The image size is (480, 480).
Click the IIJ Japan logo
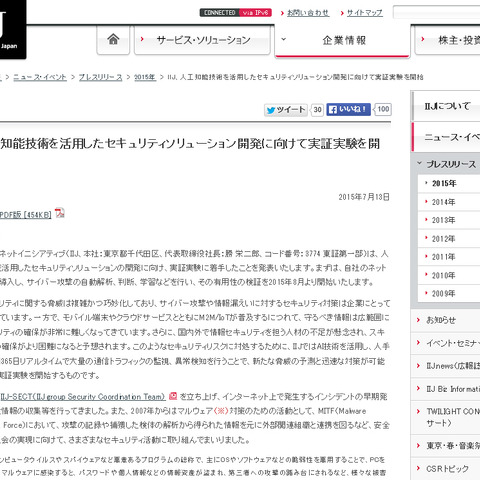click(13, 29)
